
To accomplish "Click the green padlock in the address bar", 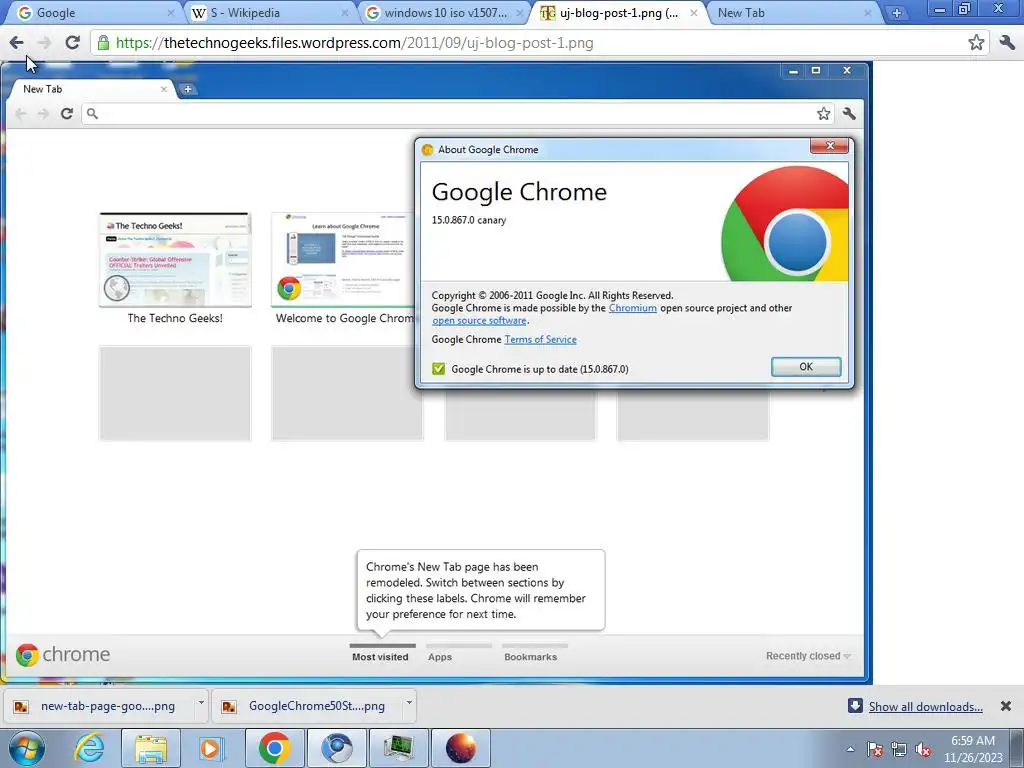I will 103,43.
